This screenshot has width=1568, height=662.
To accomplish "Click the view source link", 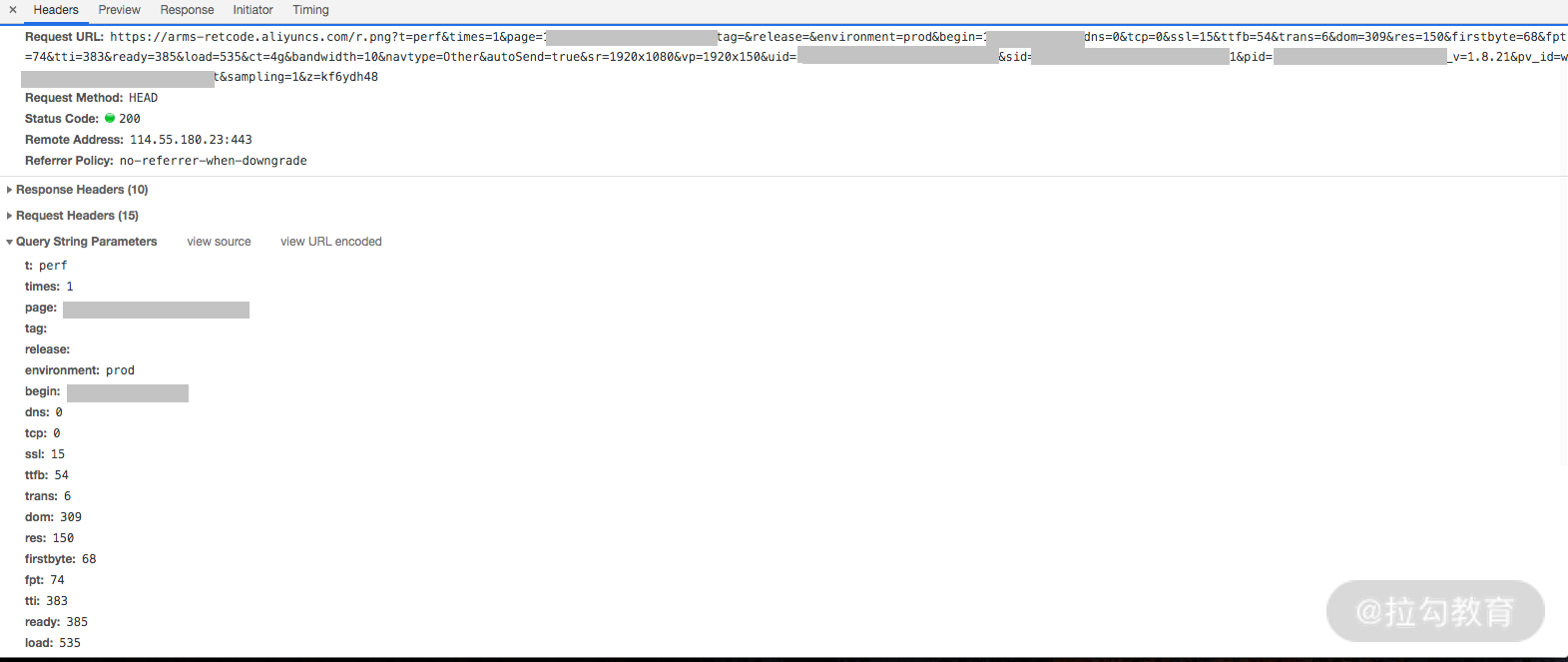I will click(219, 242).
